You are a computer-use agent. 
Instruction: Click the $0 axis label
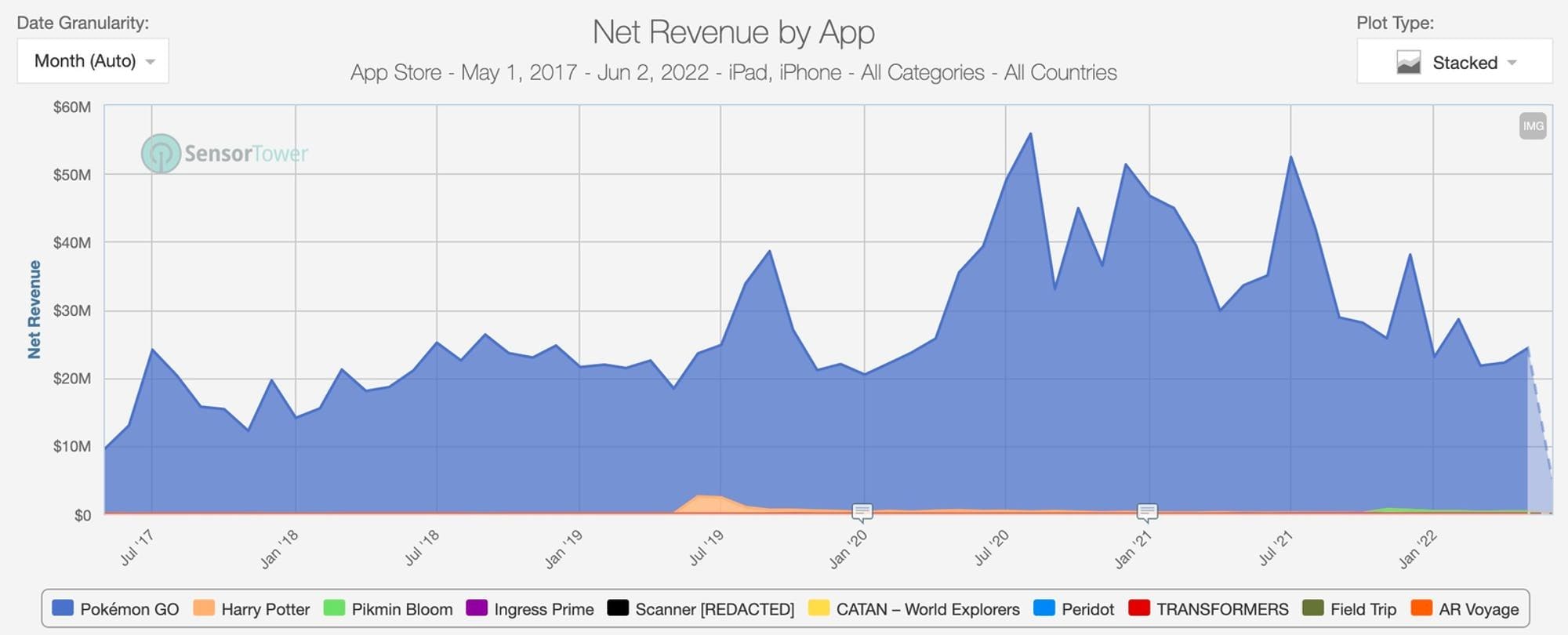tap(82, 515)
